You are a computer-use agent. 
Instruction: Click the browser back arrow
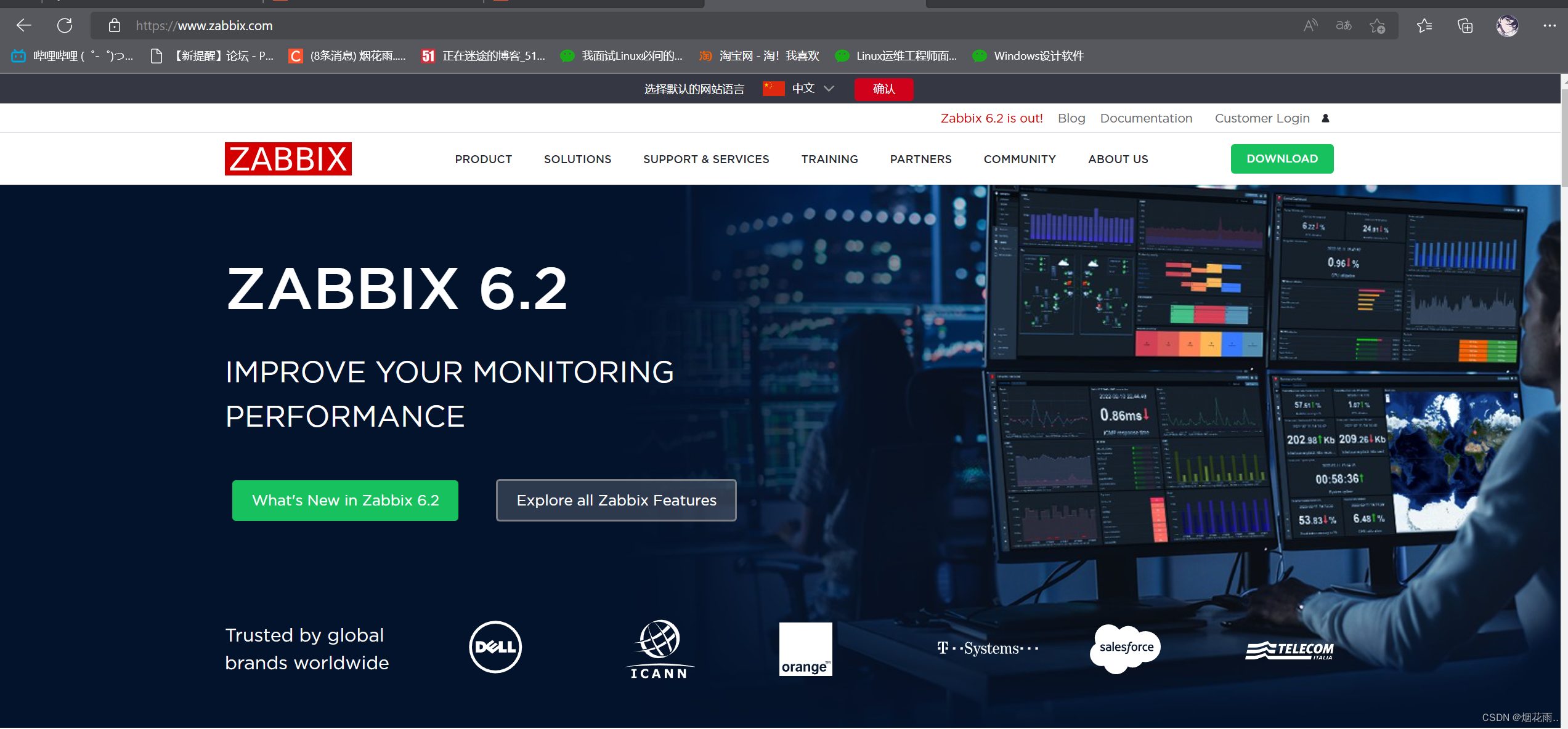point(24,25)
